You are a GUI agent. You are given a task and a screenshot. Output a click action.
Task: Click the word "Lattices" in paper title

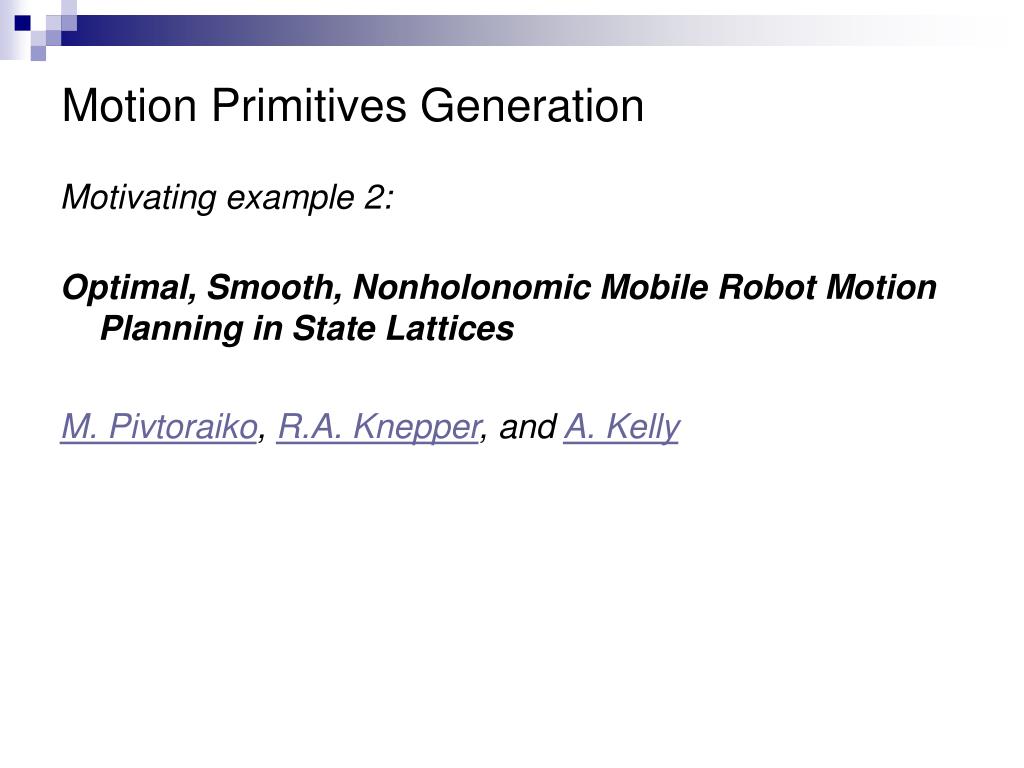tap(450, 328)
